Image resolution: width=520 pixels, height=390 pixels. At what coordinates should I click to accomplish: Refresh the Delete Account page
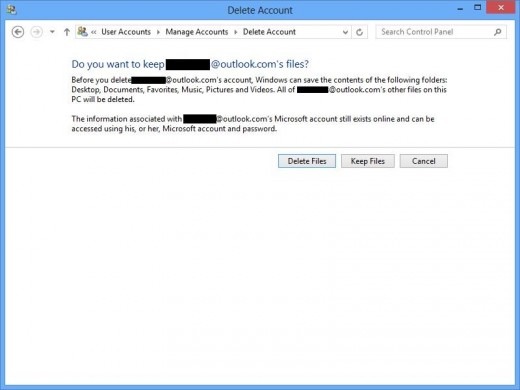(359, 32)
